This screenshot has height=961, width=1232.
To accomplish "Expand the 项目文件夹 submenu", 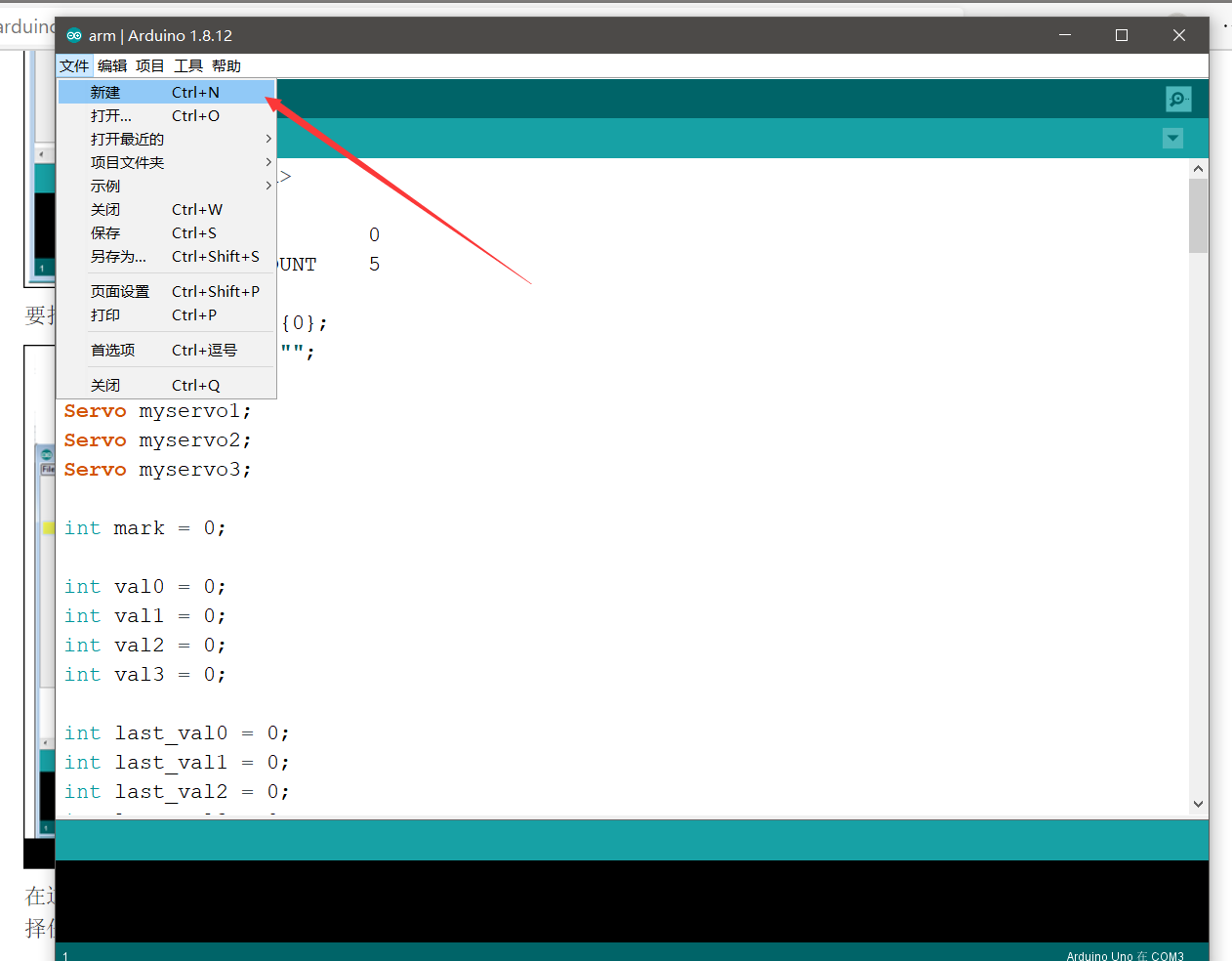I will pyautogui.click(x=167, y=162).
